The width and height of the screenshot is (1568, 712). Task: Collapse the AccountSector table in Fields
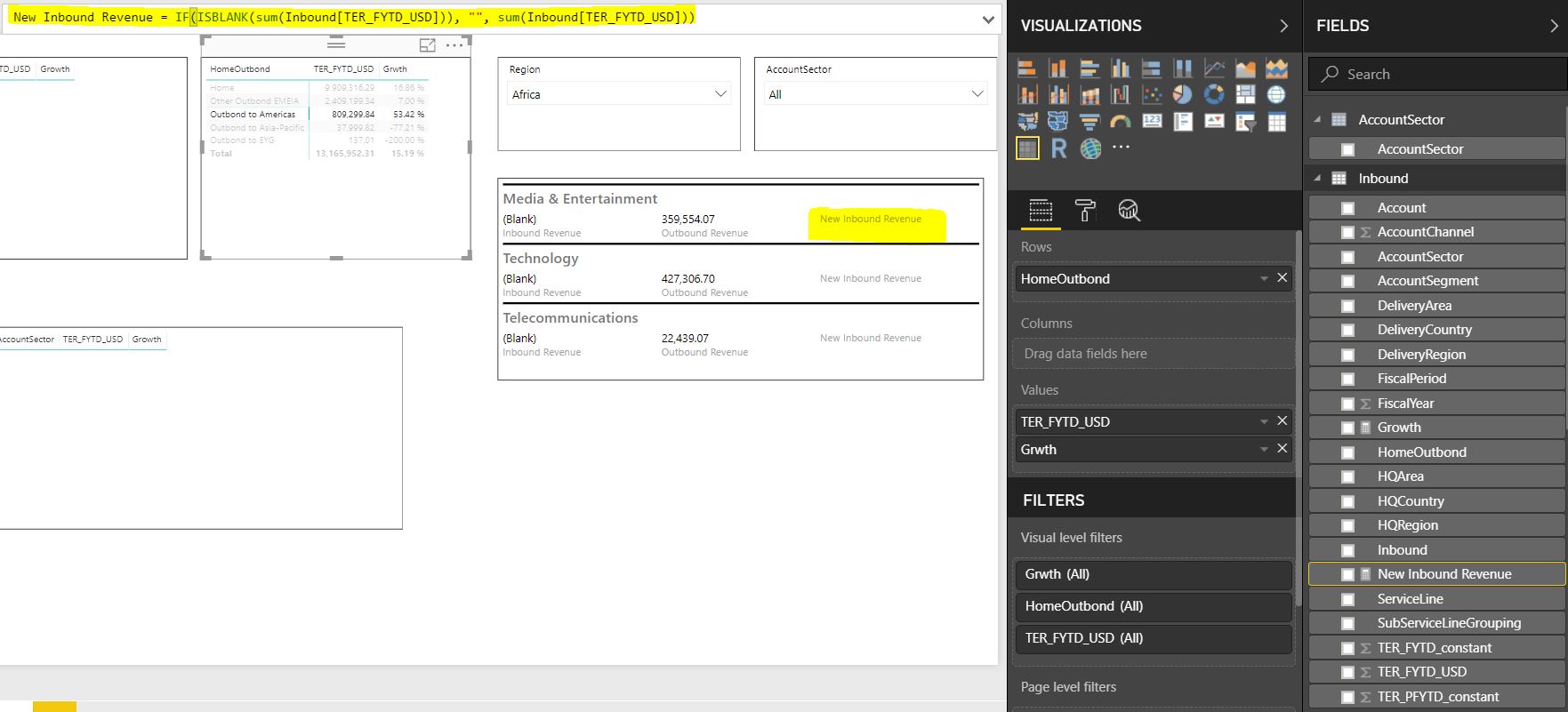(x=1317, y=119)
